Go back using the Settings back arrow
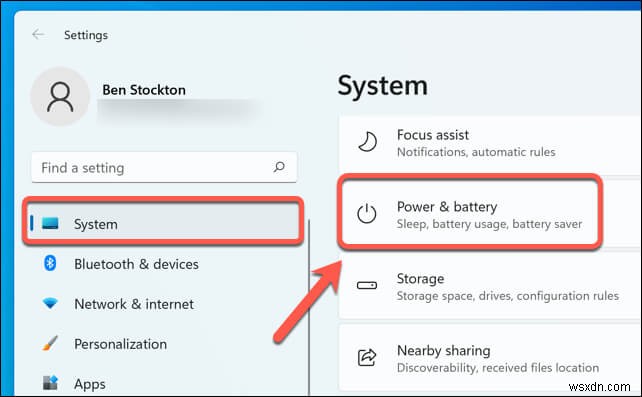The height and width of the screenshot is (397, 642). click(38, 34)
